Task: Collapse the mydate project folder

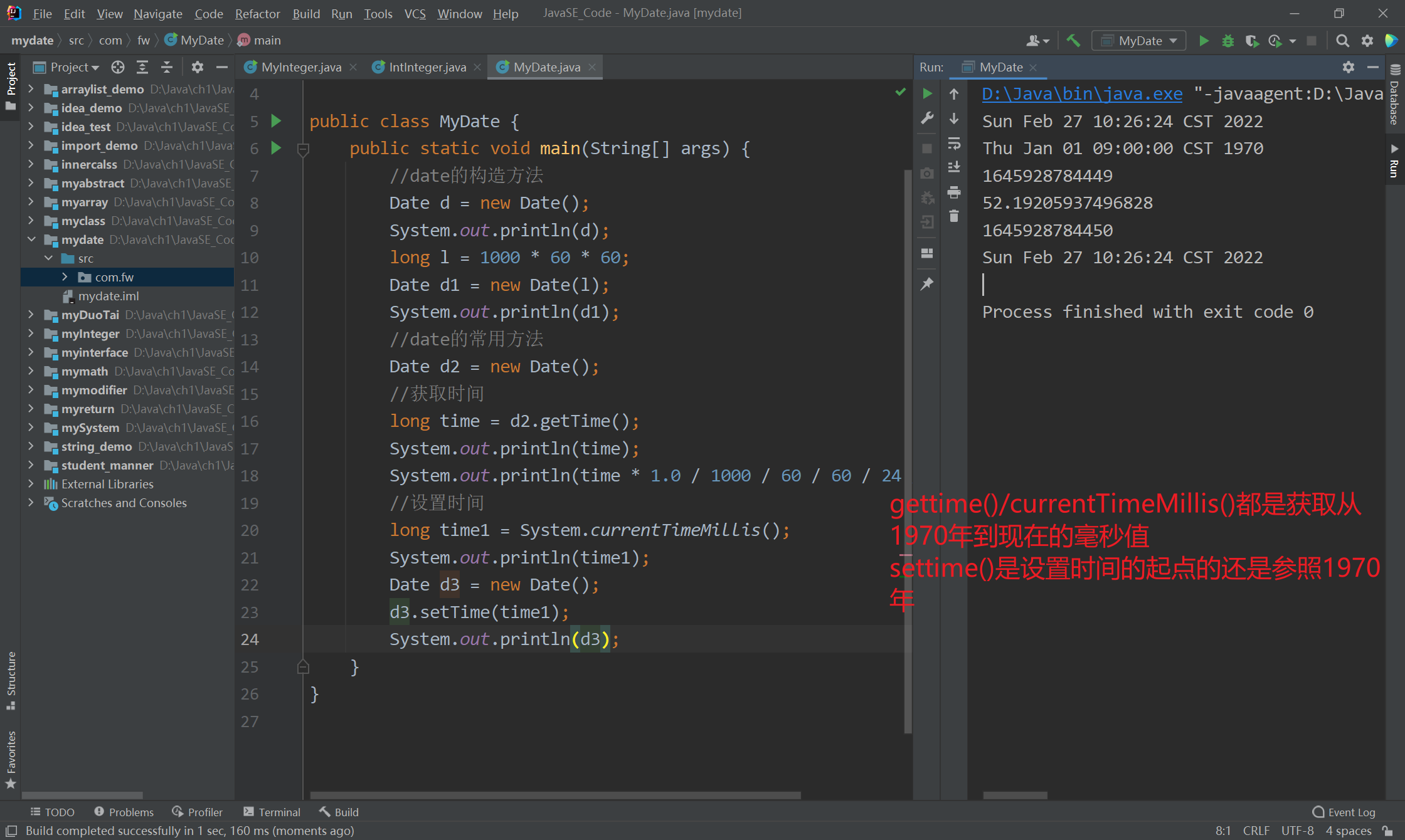Action: pyautogui.click(x=32, y=239)
